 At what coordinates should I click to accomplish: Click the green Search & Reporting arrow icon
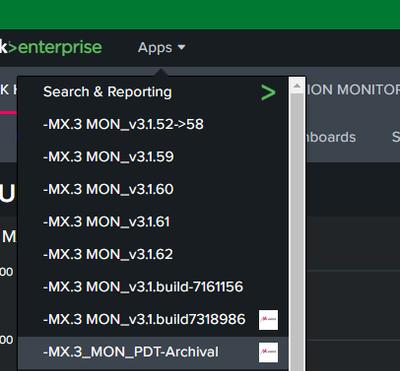click(x=268, y=93)
